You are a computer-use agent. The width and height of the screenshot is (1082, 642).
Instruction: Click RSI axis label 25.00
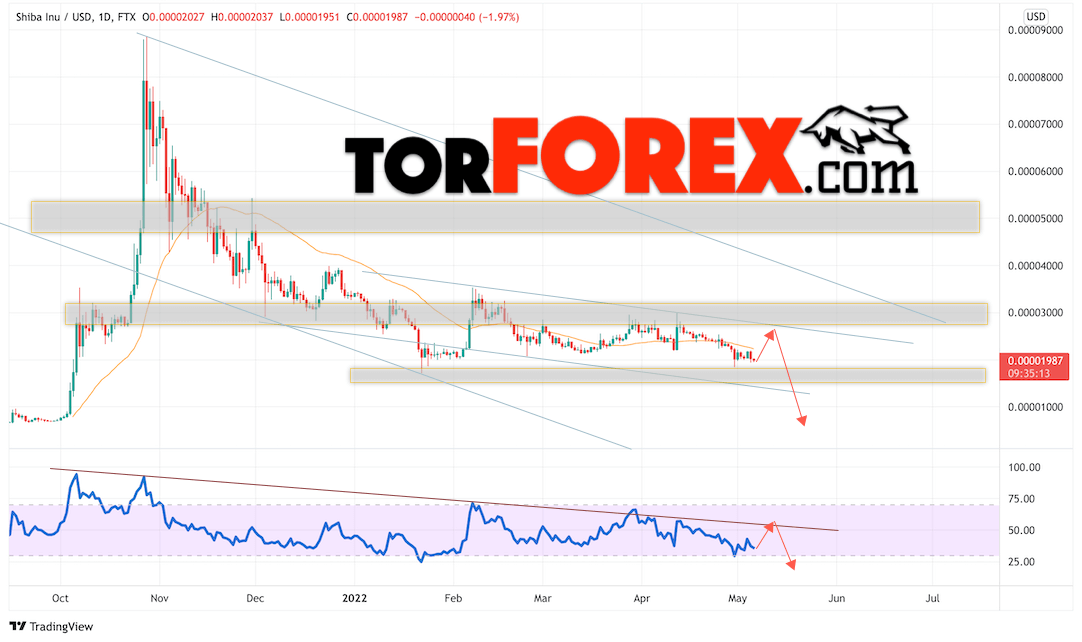click(1021, 561)
